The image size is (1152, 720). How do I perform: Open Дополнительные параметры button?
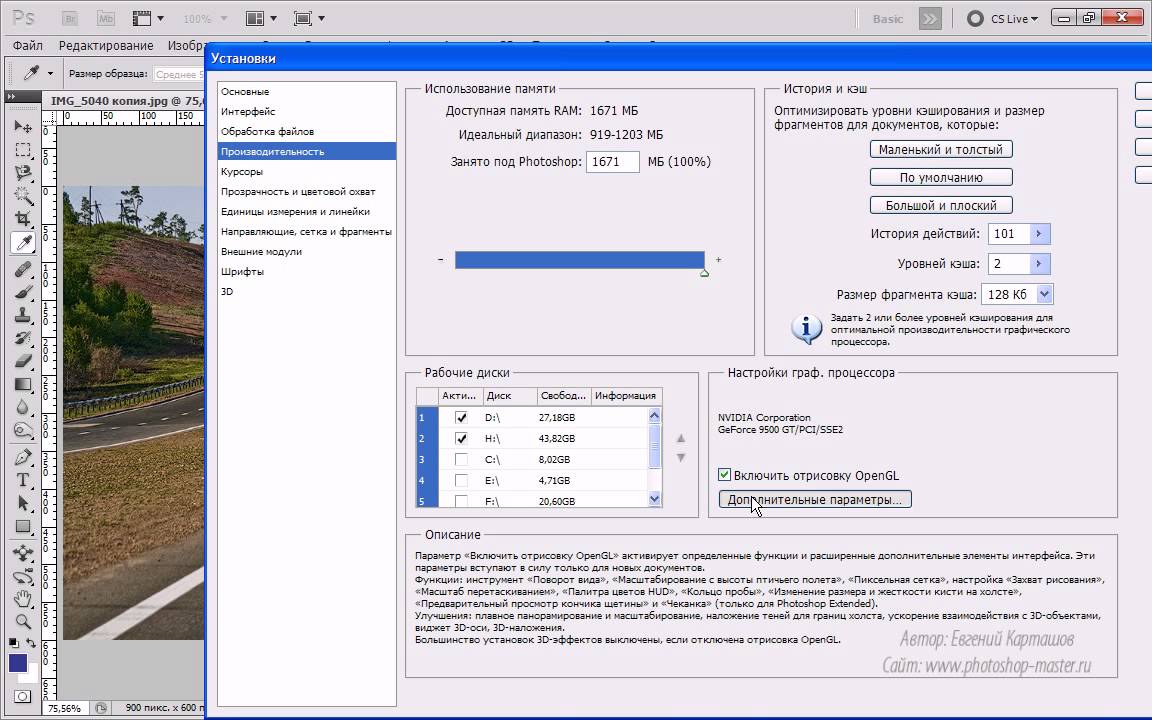(815, 500)
